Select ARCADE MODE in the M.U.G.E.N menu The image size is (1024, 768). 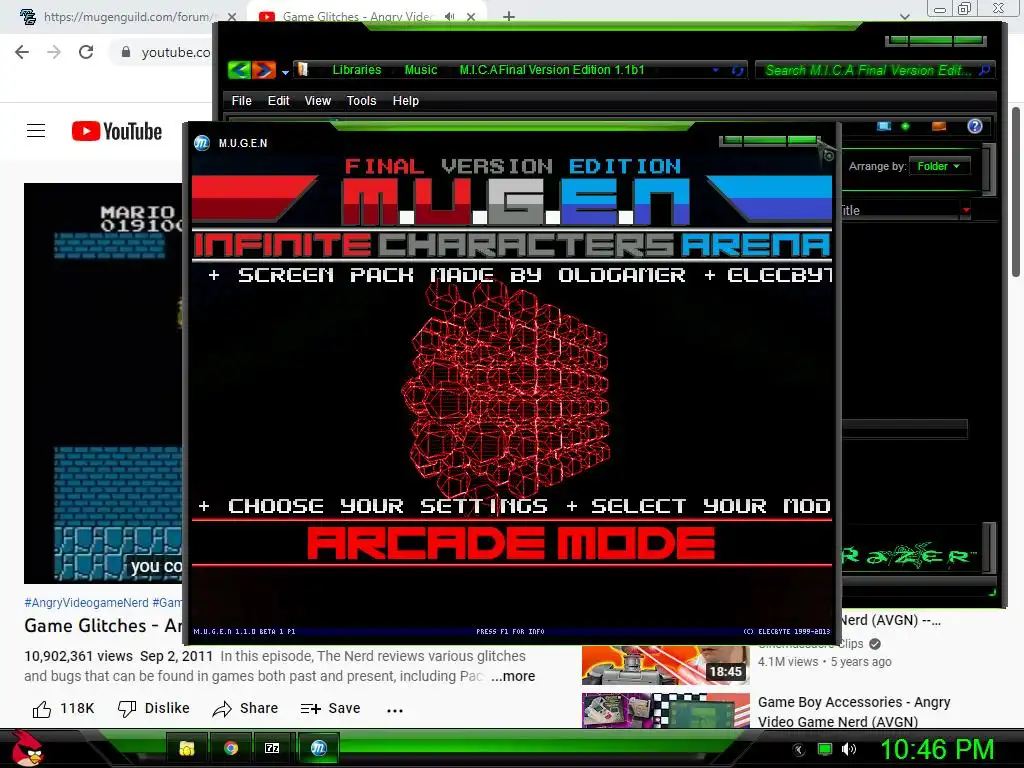[x=511, y=543]
